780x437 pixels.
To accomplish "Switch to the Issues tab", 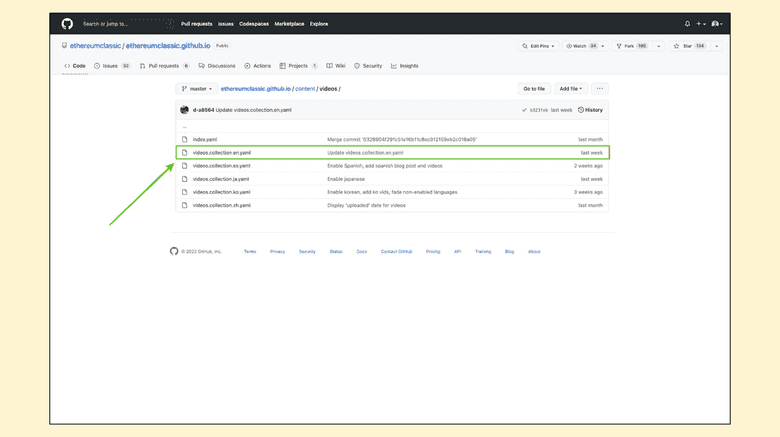I will (x=112, y=66).
